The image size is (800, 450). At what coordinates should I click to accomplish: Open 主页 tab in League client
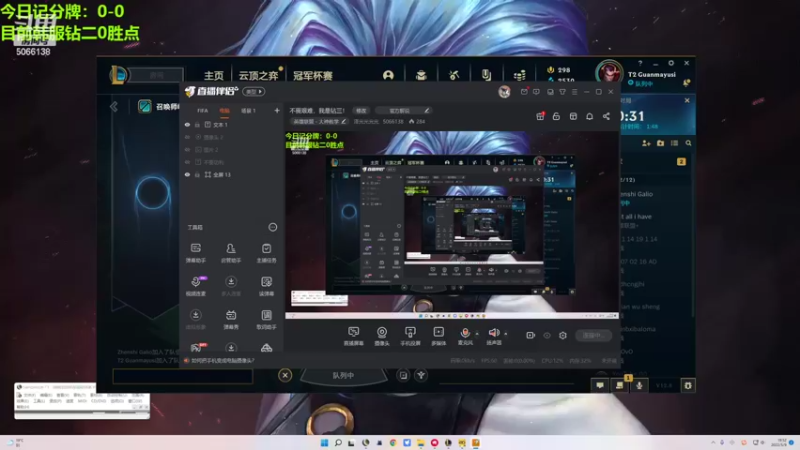[x=214, y=76]
